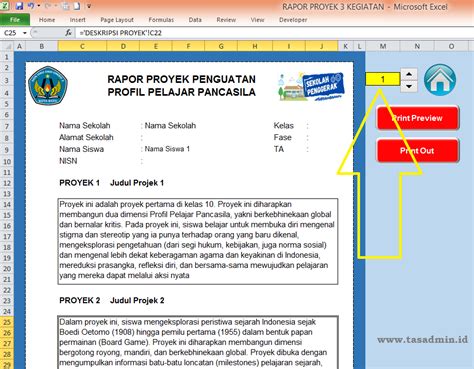Click the blank page New icon in quick access
The width and height of the screenshot is (474, 369).
pos(77,6)
